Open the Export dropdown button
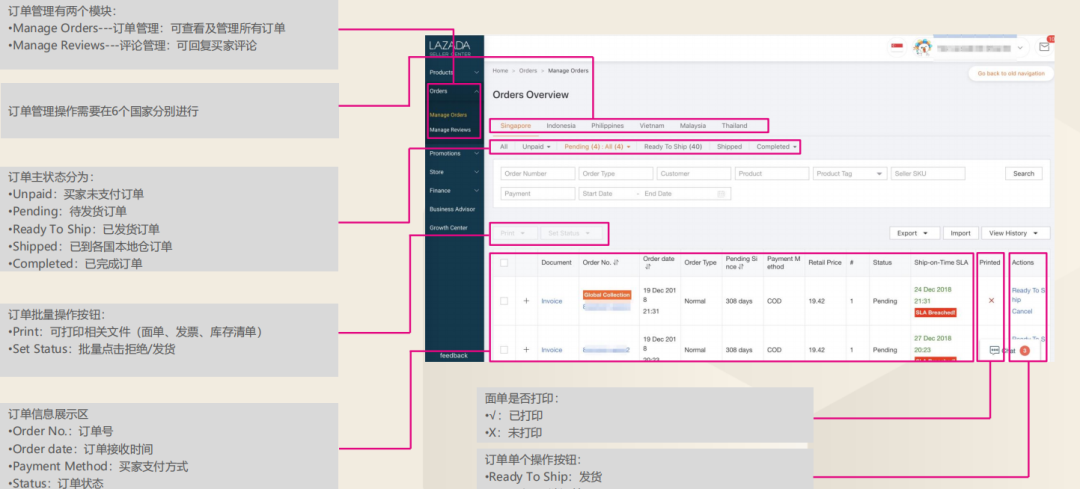1080x489 pixels. [914, 233]
